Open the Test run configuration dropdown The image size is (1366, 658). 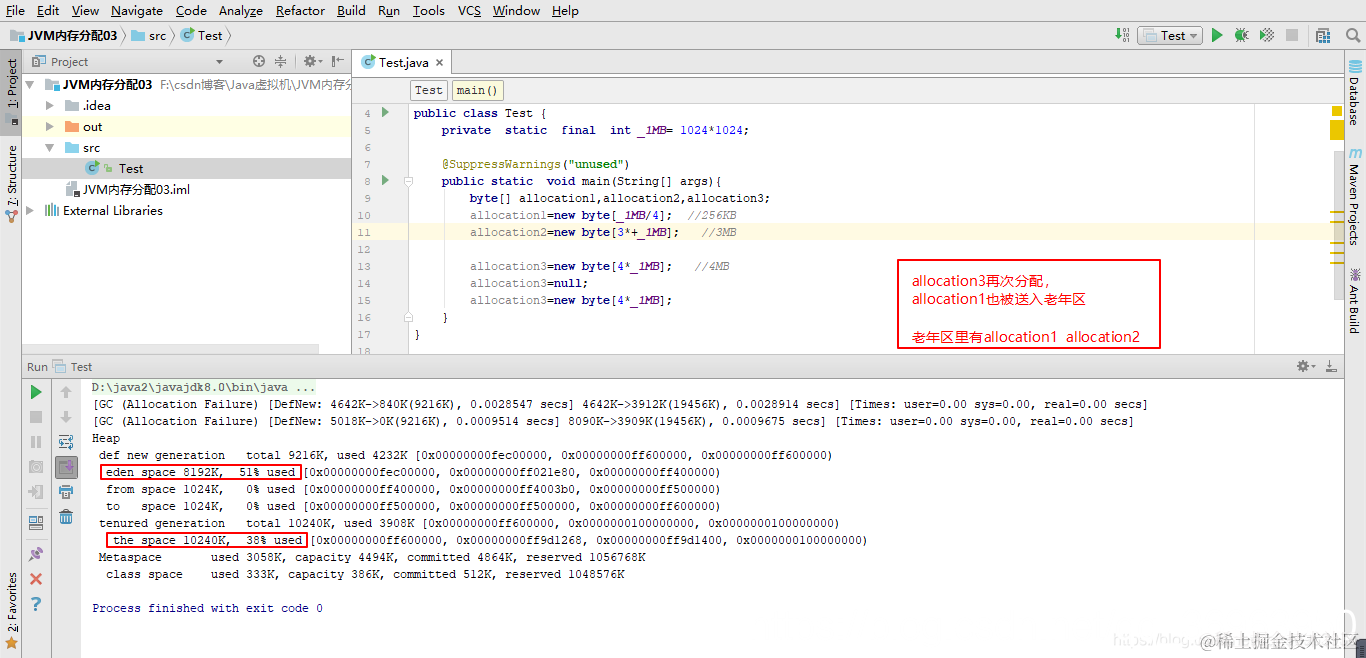pyautogui.click(x=1169, y=35)
